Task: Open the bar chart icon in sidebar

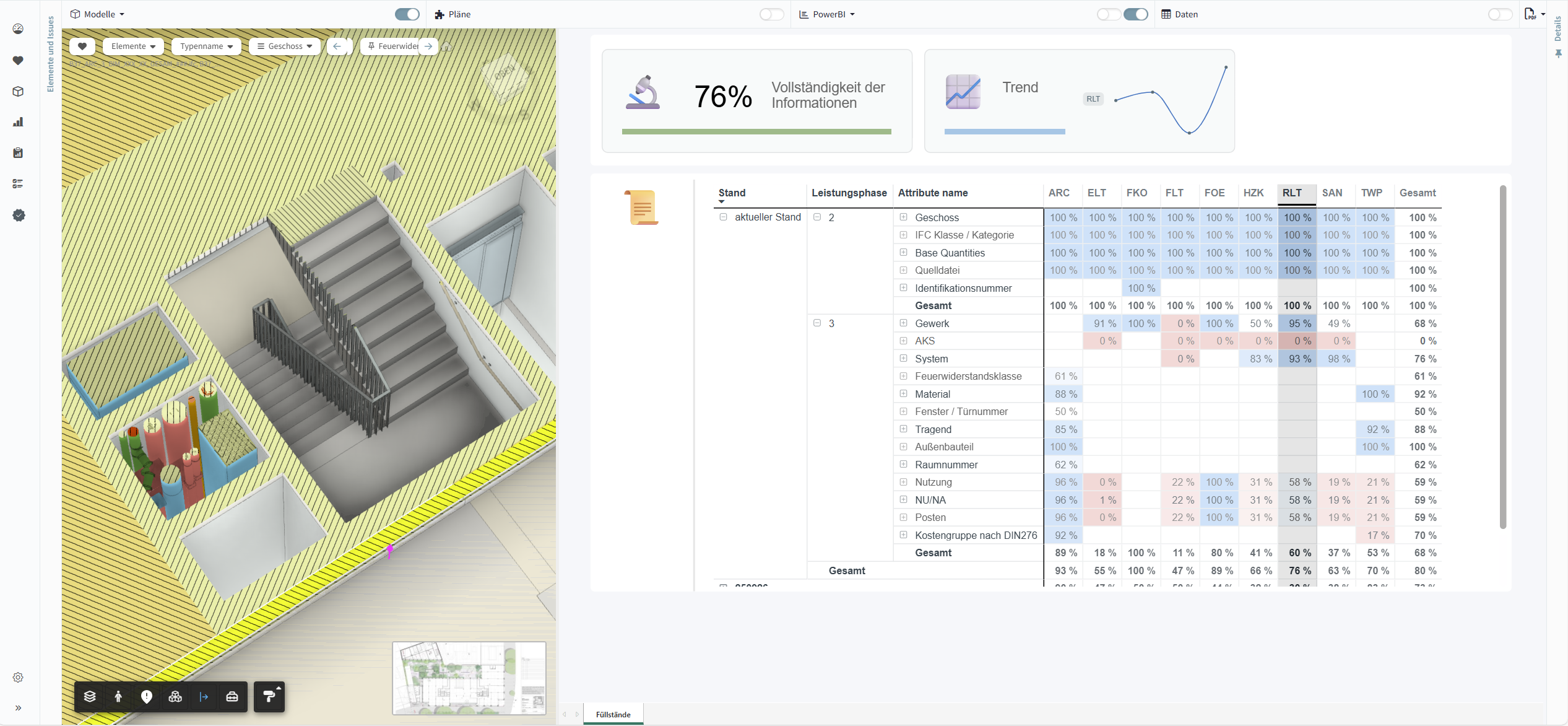Action: [18, 122]
